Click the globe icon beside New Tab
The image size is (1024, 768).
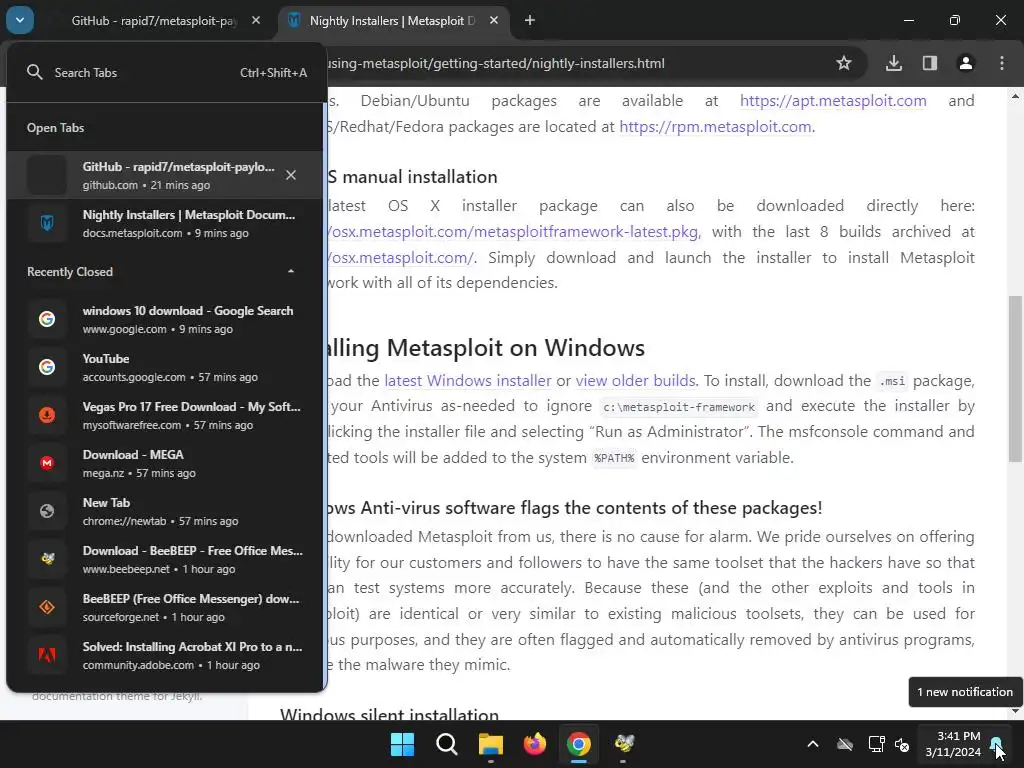point(47,511)
